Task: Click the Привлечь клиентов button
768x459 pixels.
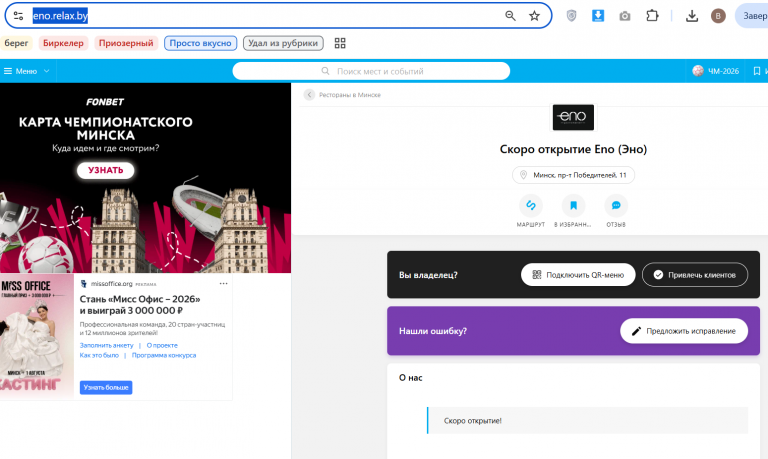Action: [x=695, y=275]
